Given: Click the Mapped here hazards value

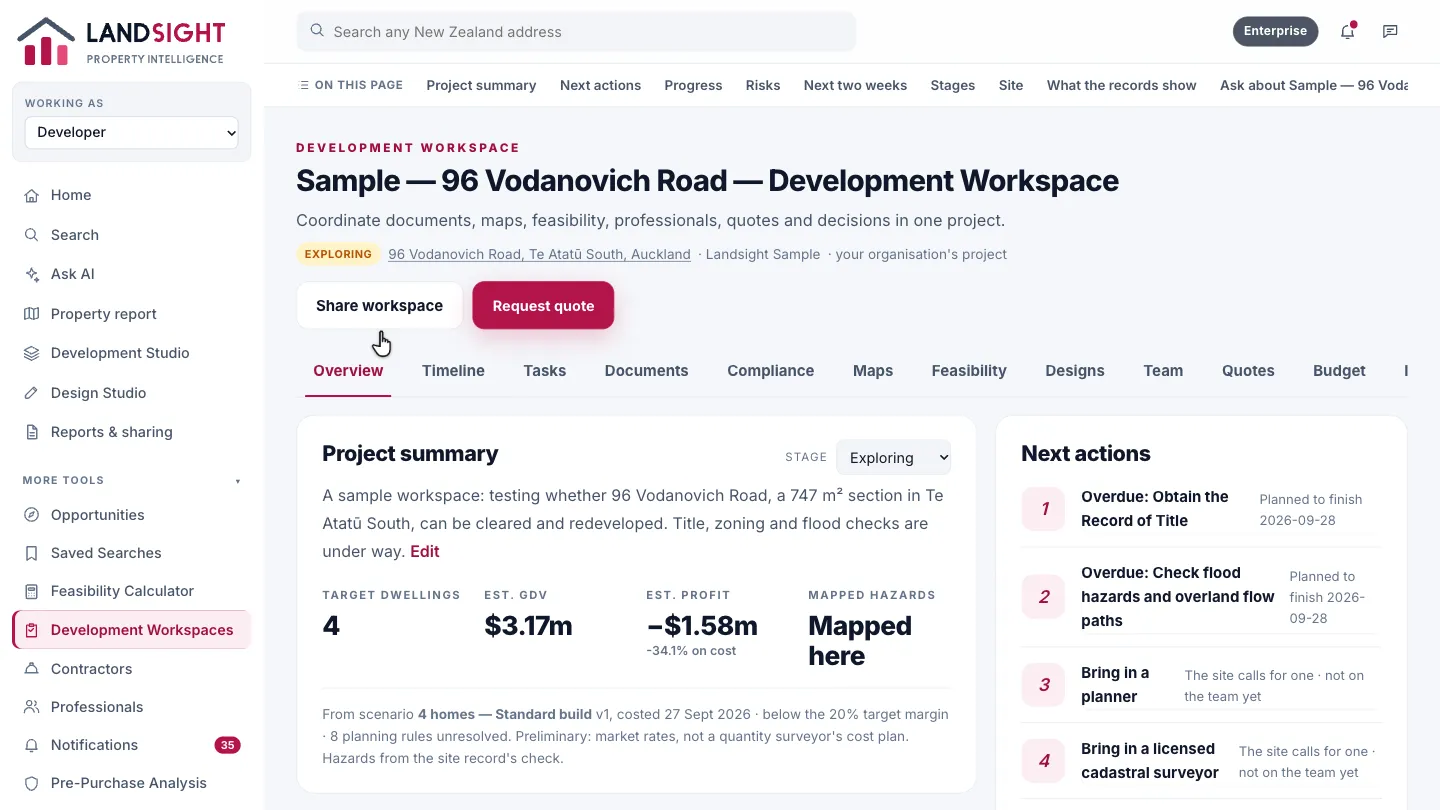Looking at the screenshot, I should pyautogui.click(x=860, y=641).
